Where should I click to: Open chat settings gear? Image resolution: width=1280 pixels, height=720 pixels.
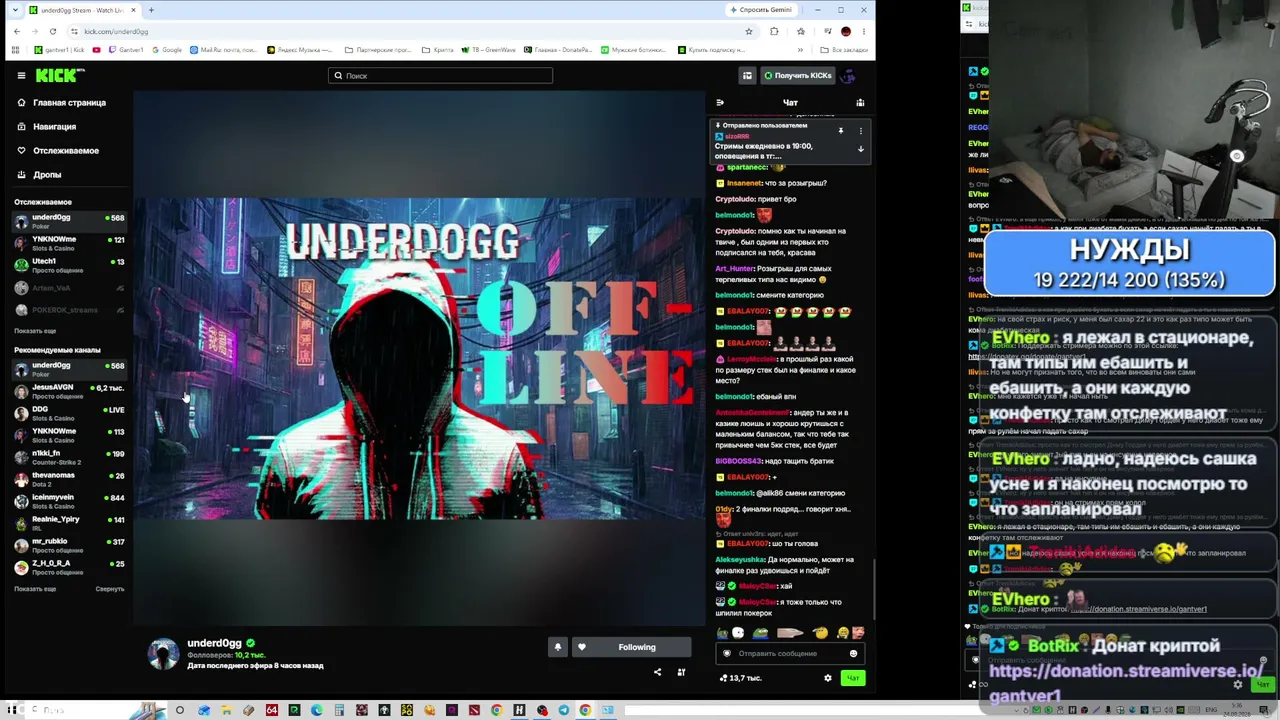[827, 678]
